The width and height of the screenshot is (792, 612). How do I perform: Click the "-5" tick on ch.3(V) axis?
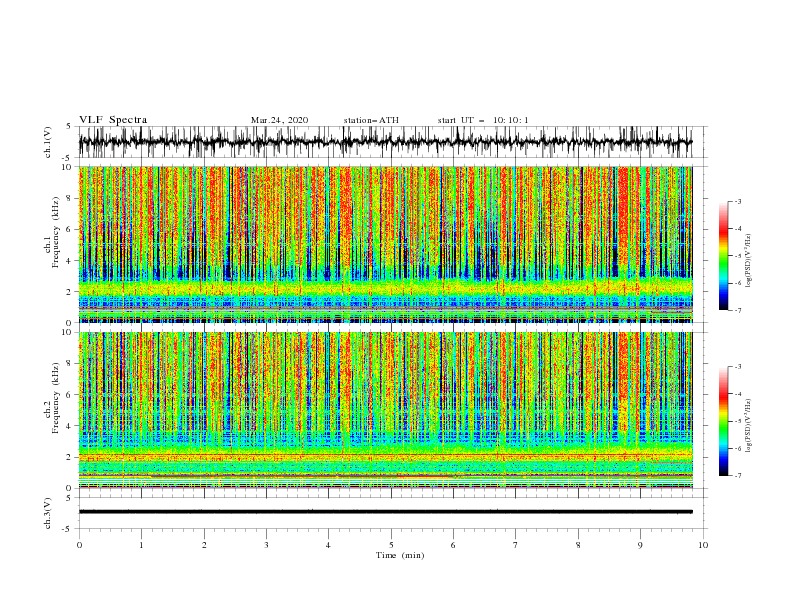(x=68, y=529)
